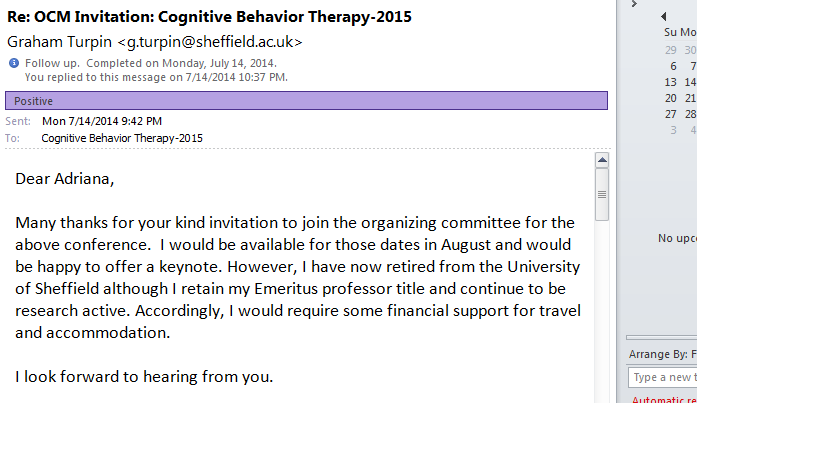
Task: Select date 27 in the calendar
Action: coord(671,114)
